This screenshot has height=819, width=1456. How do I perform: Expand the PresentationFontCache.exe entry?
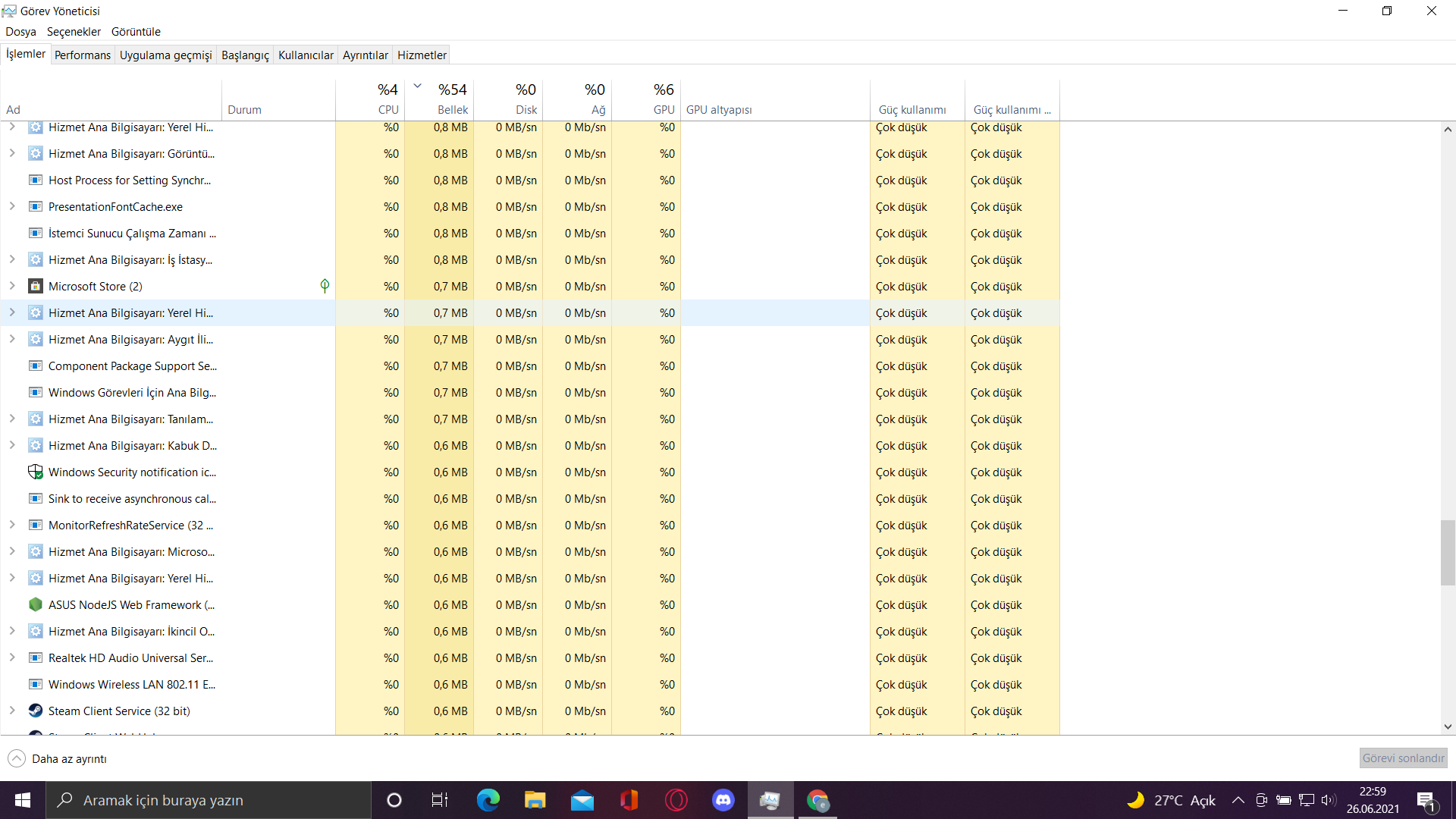tap(12, 206)
